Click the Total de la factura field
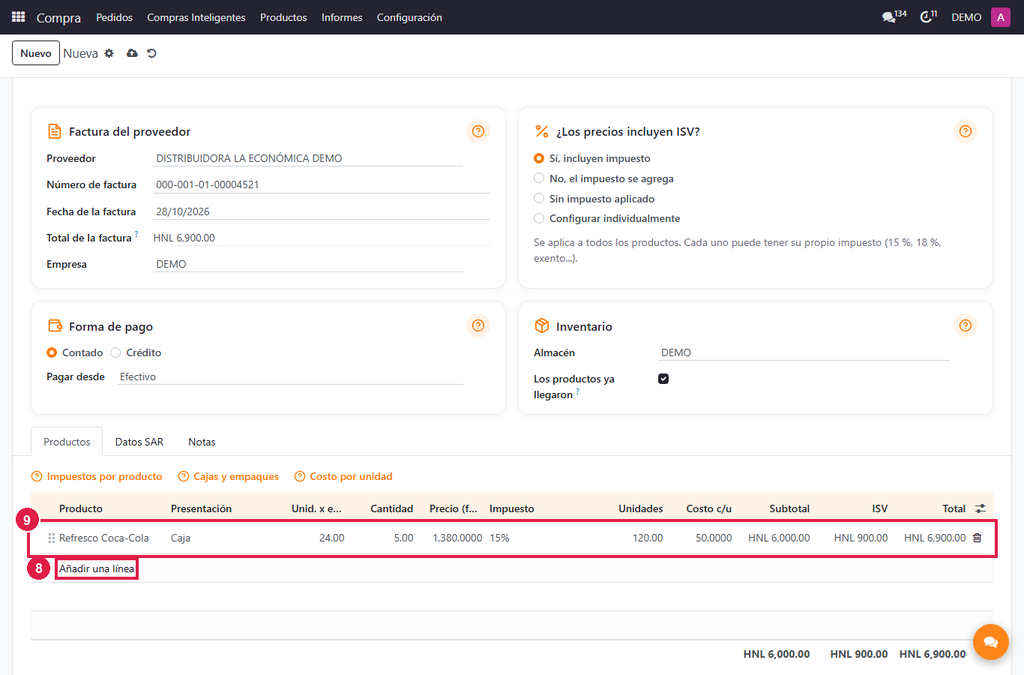 (321, 238)
